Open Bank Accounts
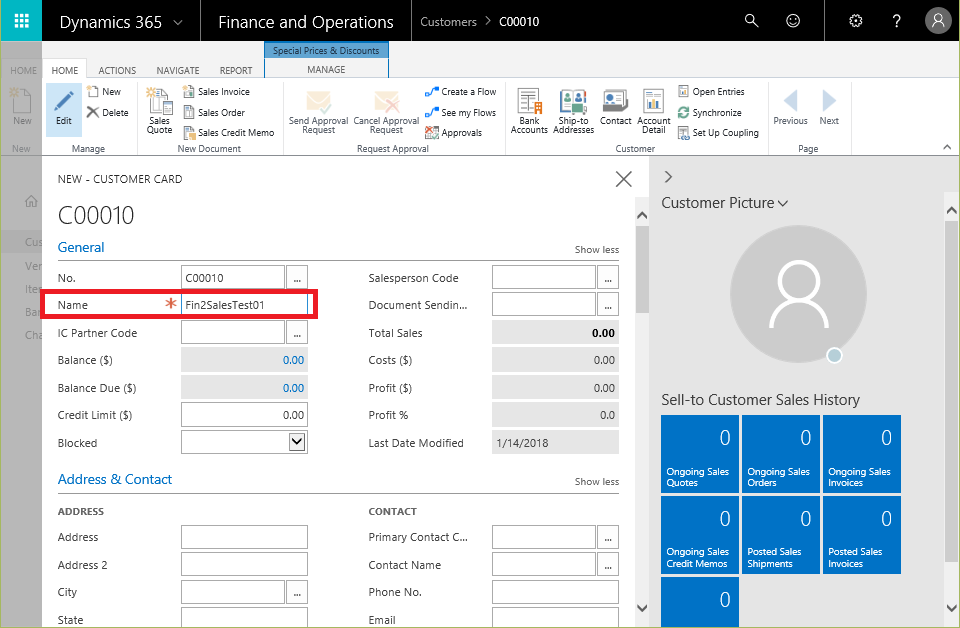 pyautogui.click(x=529, y=111)
